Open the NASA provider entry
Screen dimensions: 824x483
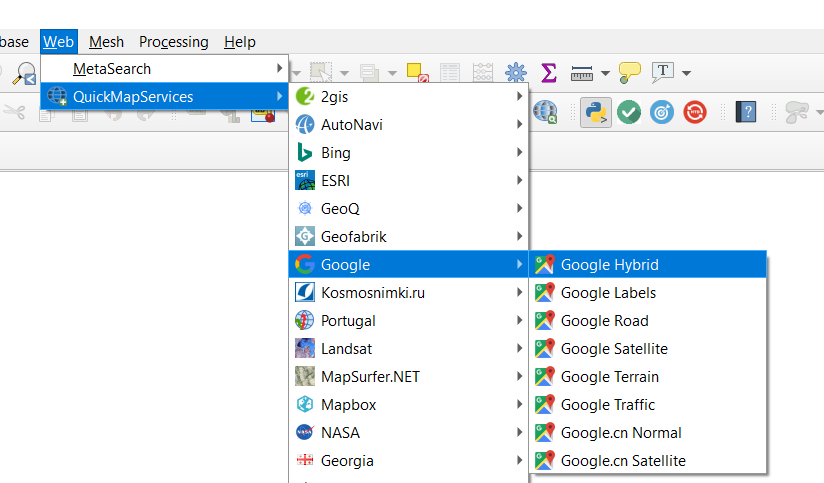click(409, 433)
